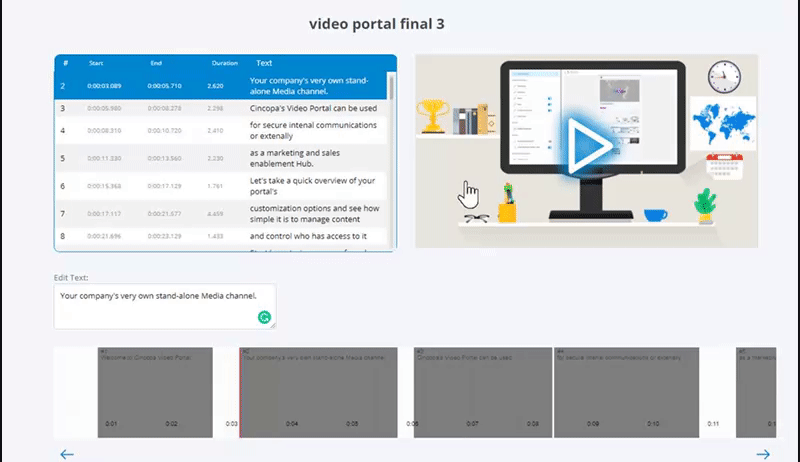Screen dimensions: 800x462
Task: Click the End time cell of row 2
Action: [x=165, y=86]
